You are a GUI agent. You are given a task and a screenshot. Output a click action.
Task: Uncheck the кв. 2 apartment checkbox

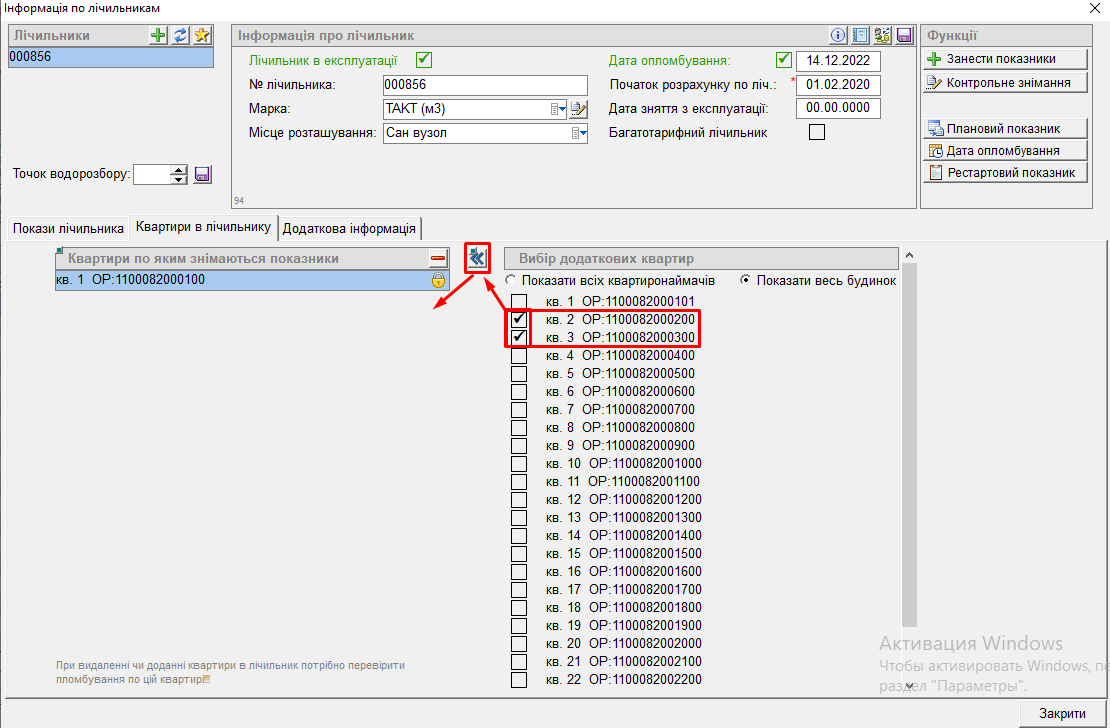coord(519,320)
